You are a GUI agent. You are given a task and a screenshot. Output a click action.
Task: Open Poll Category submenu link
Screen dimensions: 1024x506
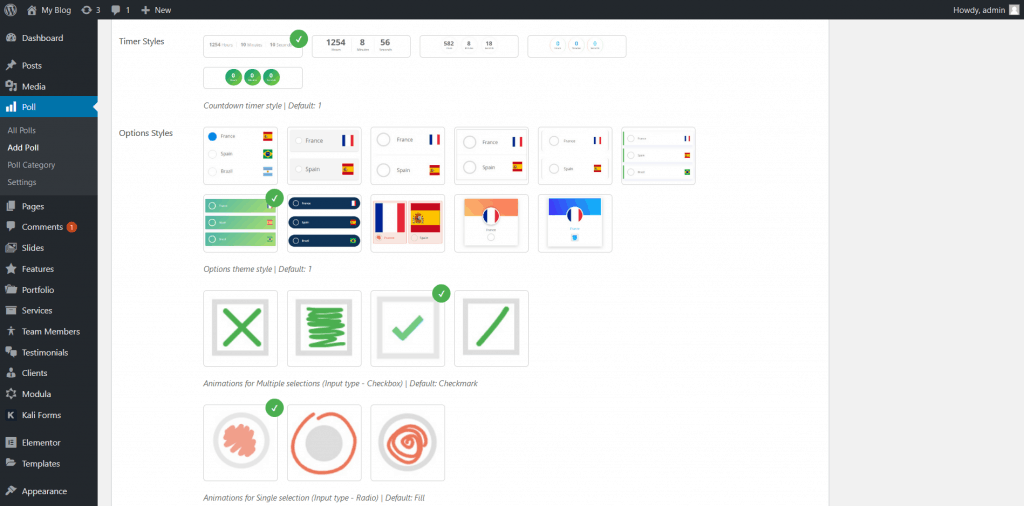pyautogui.click(x=31, y=165)
